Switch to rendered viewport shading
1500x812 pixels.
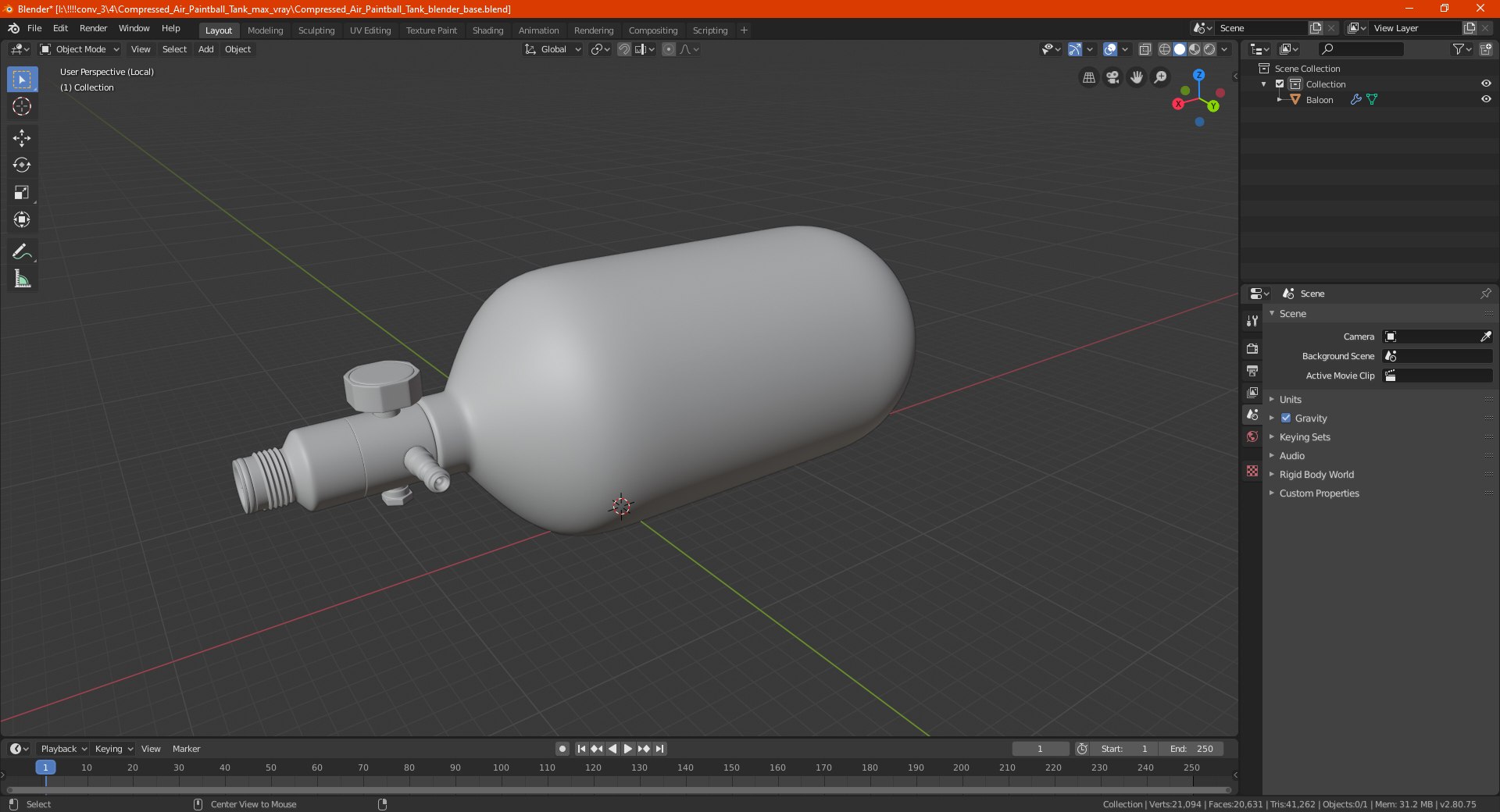pos(1209,49)
